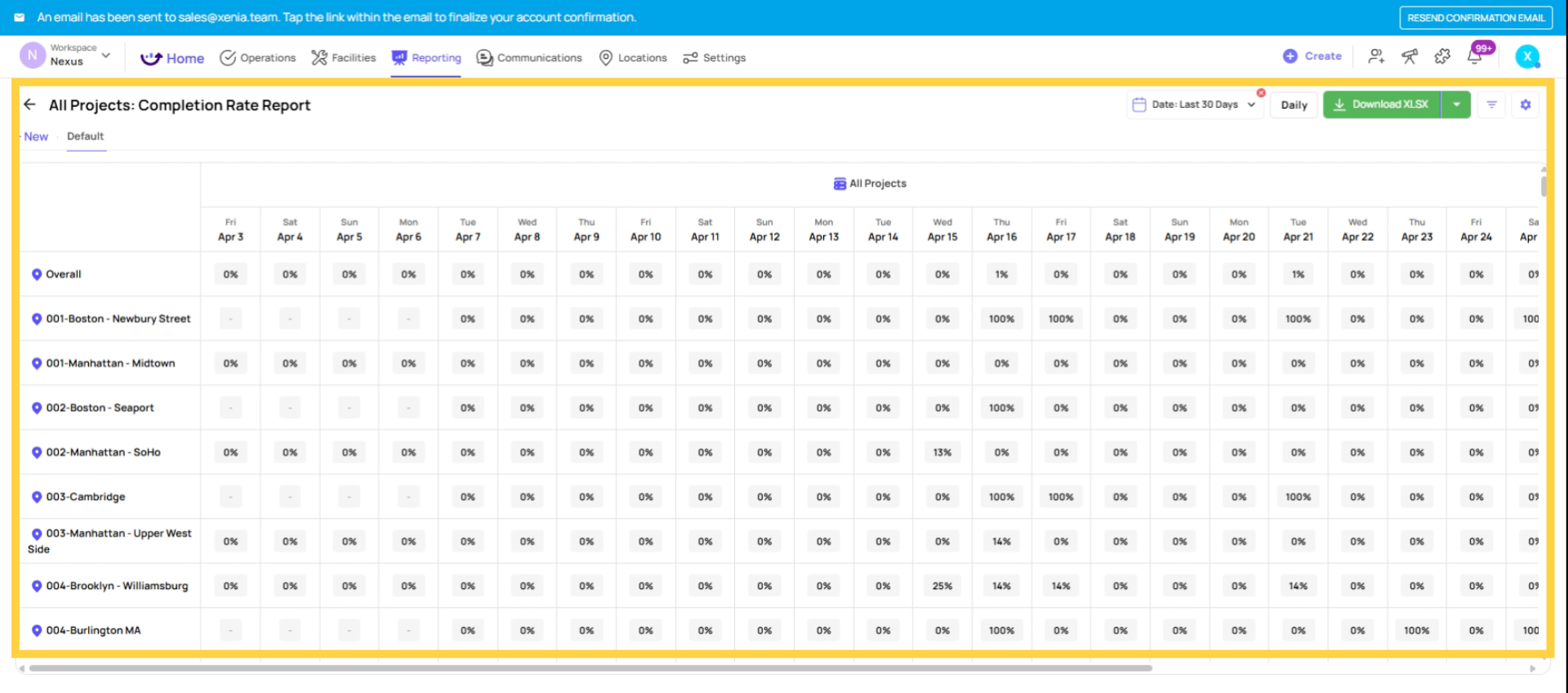The image size is (1568, 693).
Task: Clear the date filter with red x
Action: point(1261,93)
